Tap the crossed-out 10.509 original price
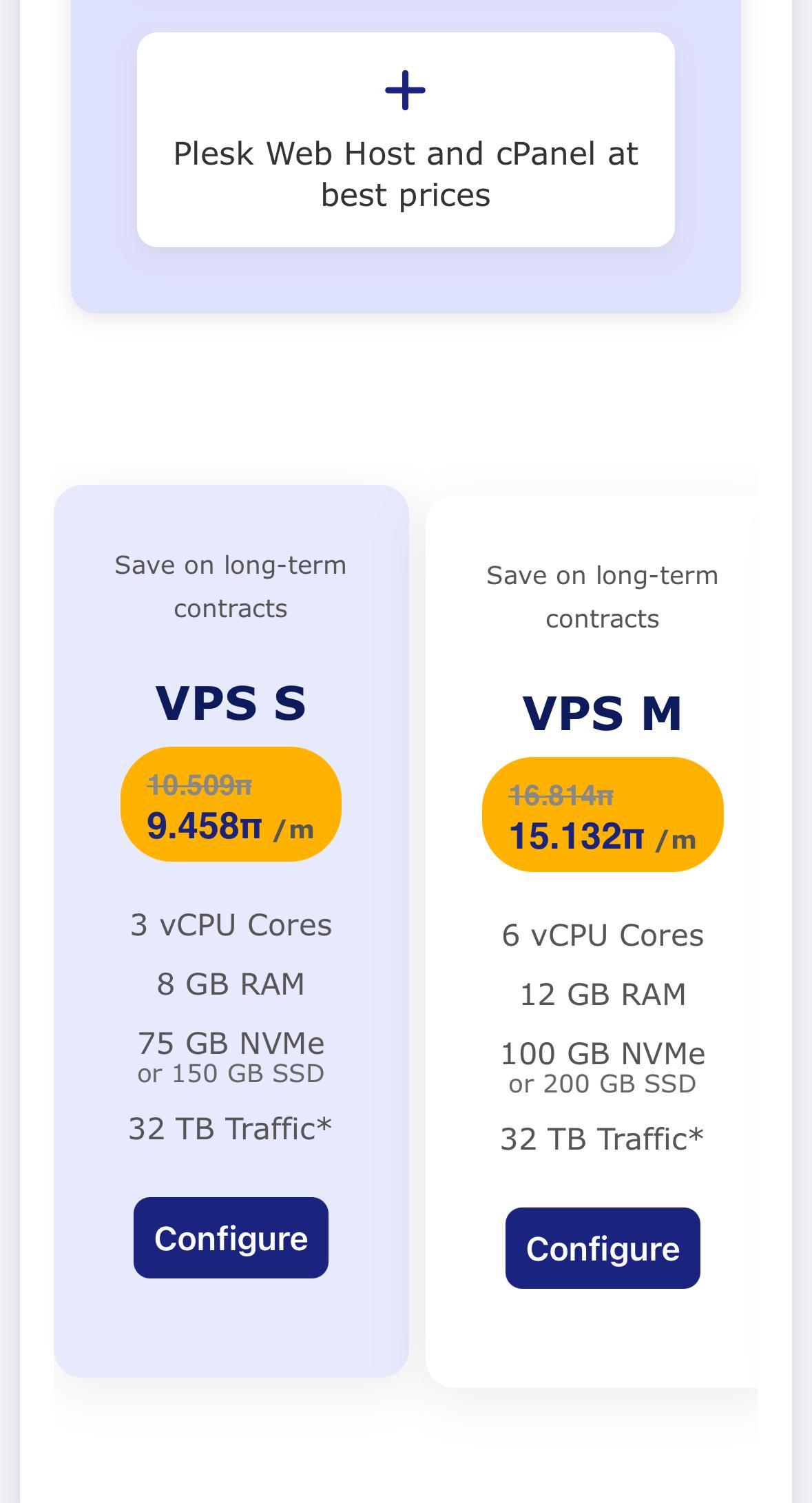This screenshot has width=812, height=1503. [200, 785]
